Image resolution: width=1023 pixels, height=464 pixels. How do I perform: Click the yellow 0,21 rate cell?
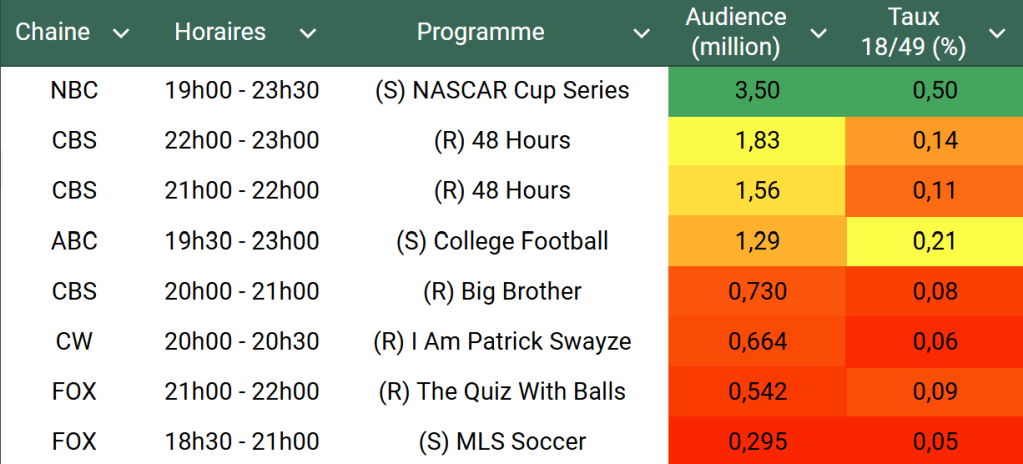click(934, 241)
